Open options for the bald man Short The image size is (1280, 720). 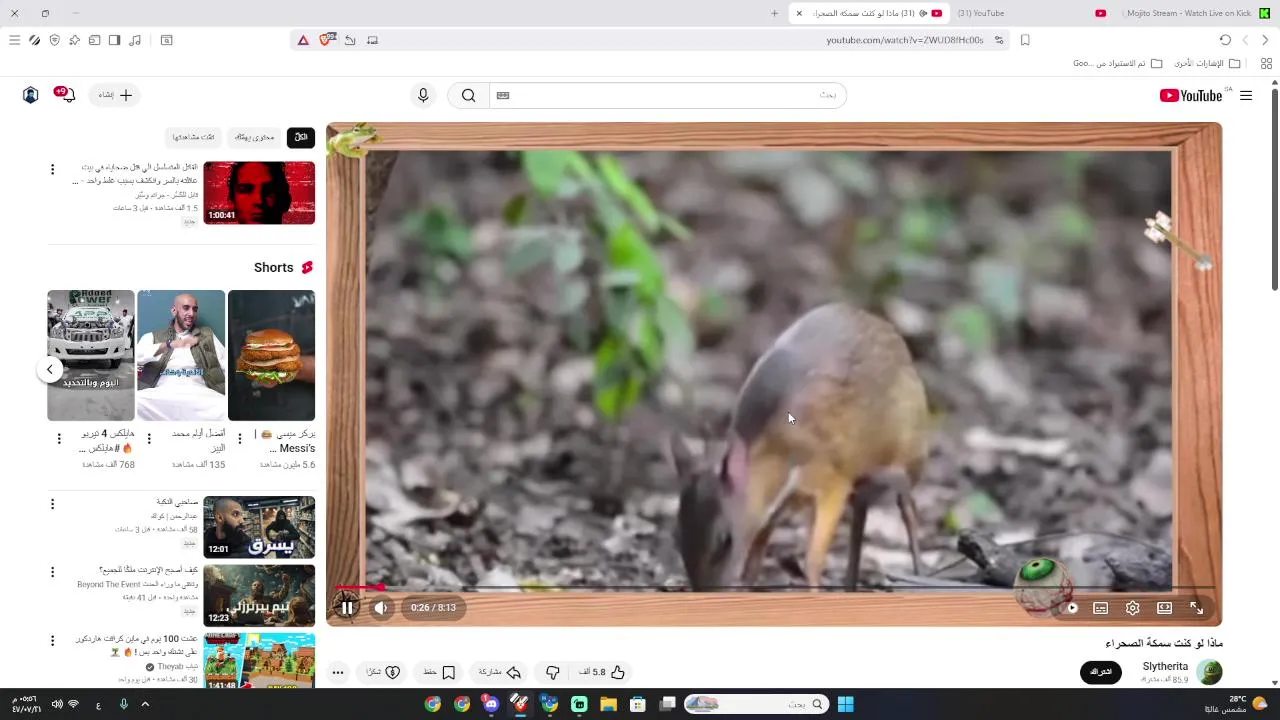[149, 438]
